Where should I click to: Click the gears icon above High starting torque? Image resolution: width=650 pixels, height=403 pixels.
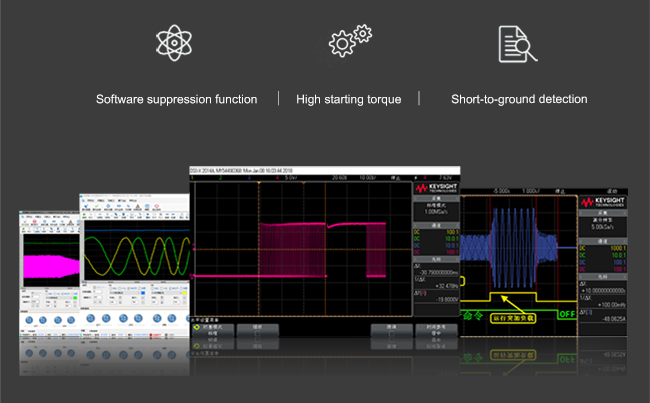pyautogui.click(x=349, y=43)
